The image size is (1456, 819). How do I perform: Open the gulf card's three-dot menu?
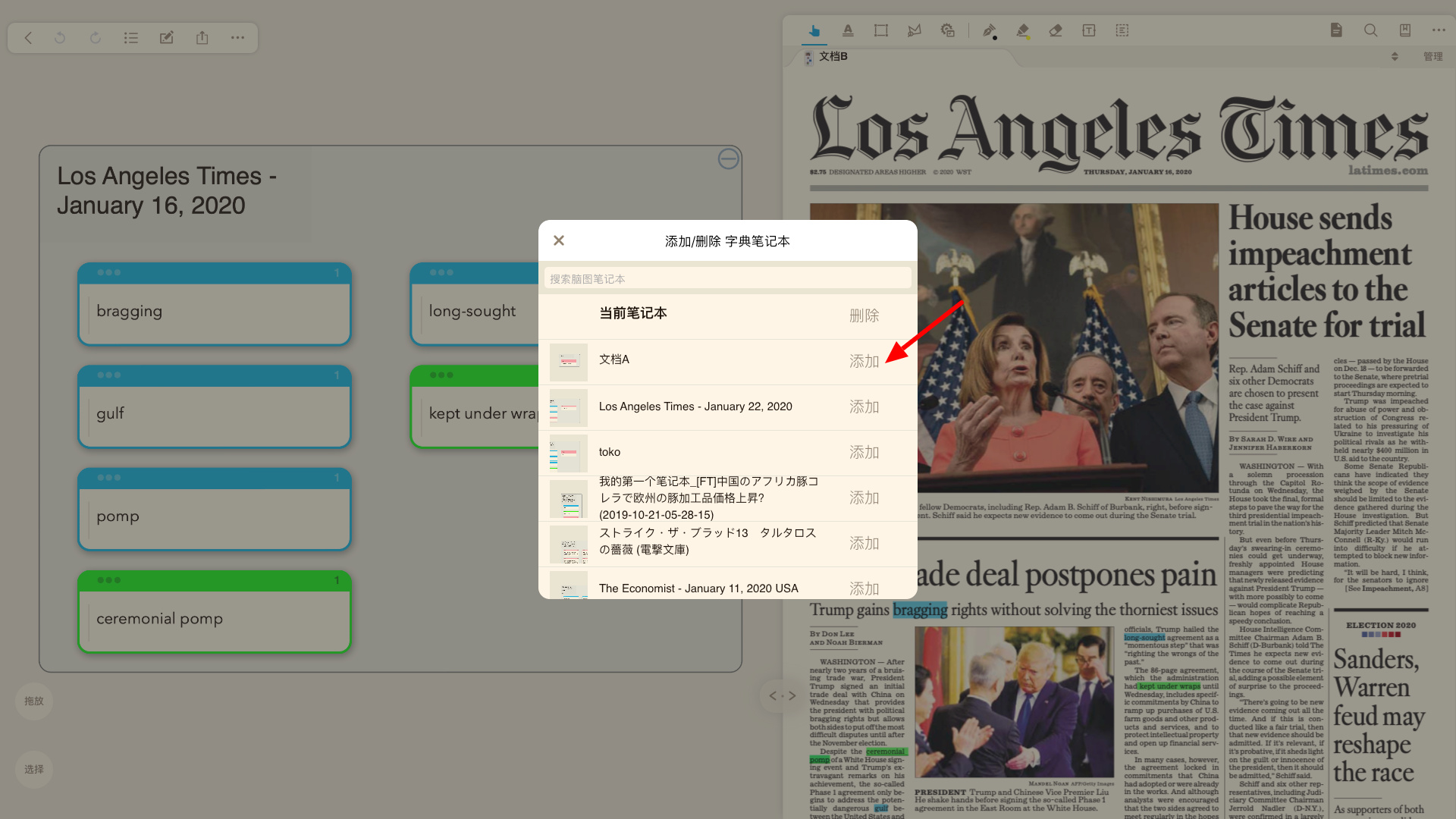[109, 375]
